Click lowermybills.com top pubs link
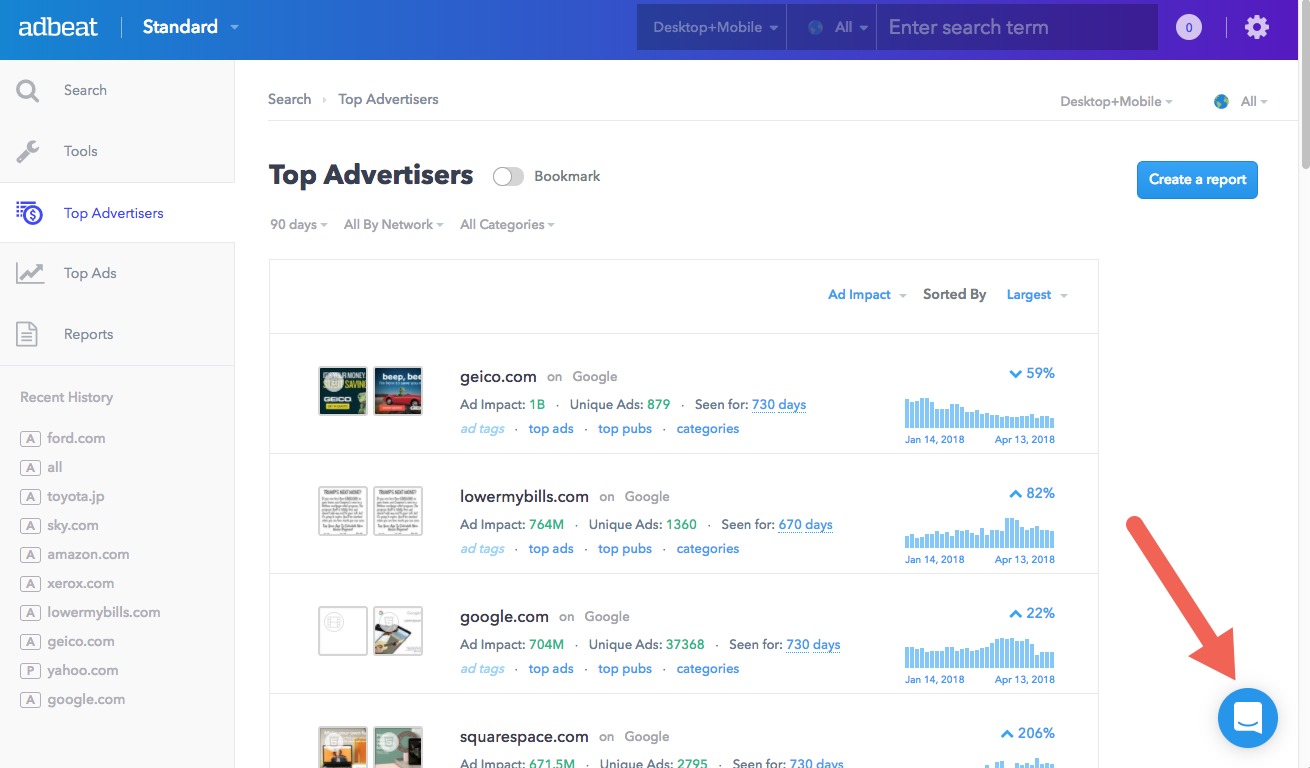 pyautogui.click(x=625, y=549)
